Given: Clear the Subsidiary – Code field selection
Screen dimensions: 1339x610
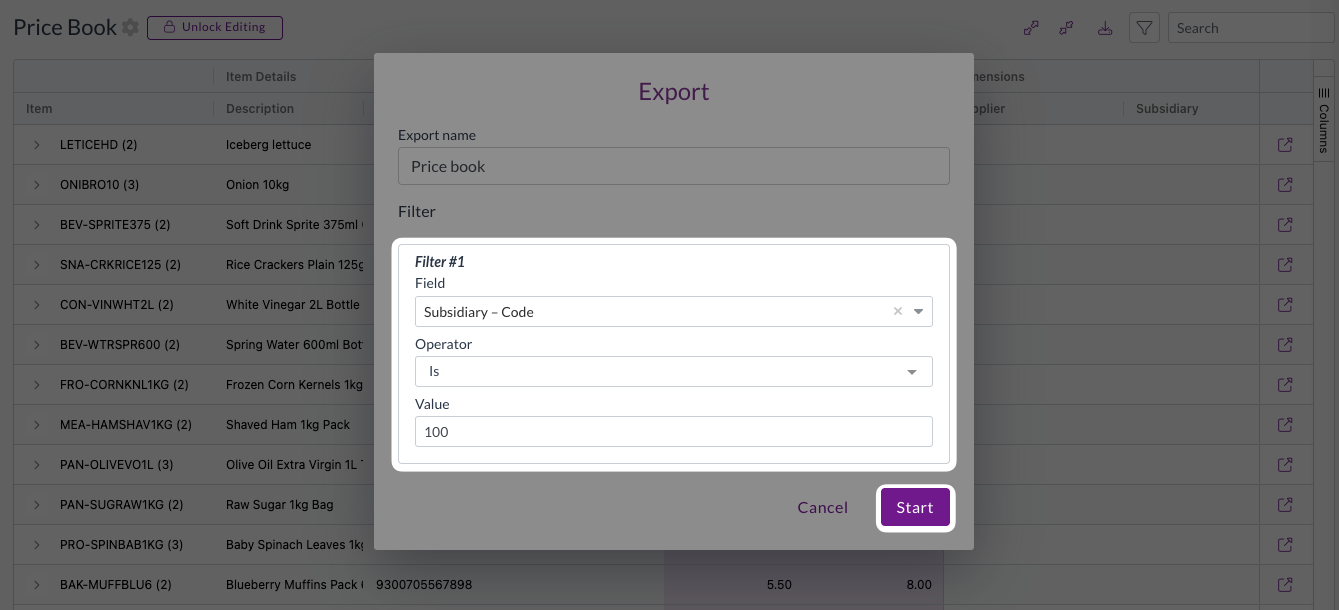Looking at the screenshot, I should coord(897,312).
